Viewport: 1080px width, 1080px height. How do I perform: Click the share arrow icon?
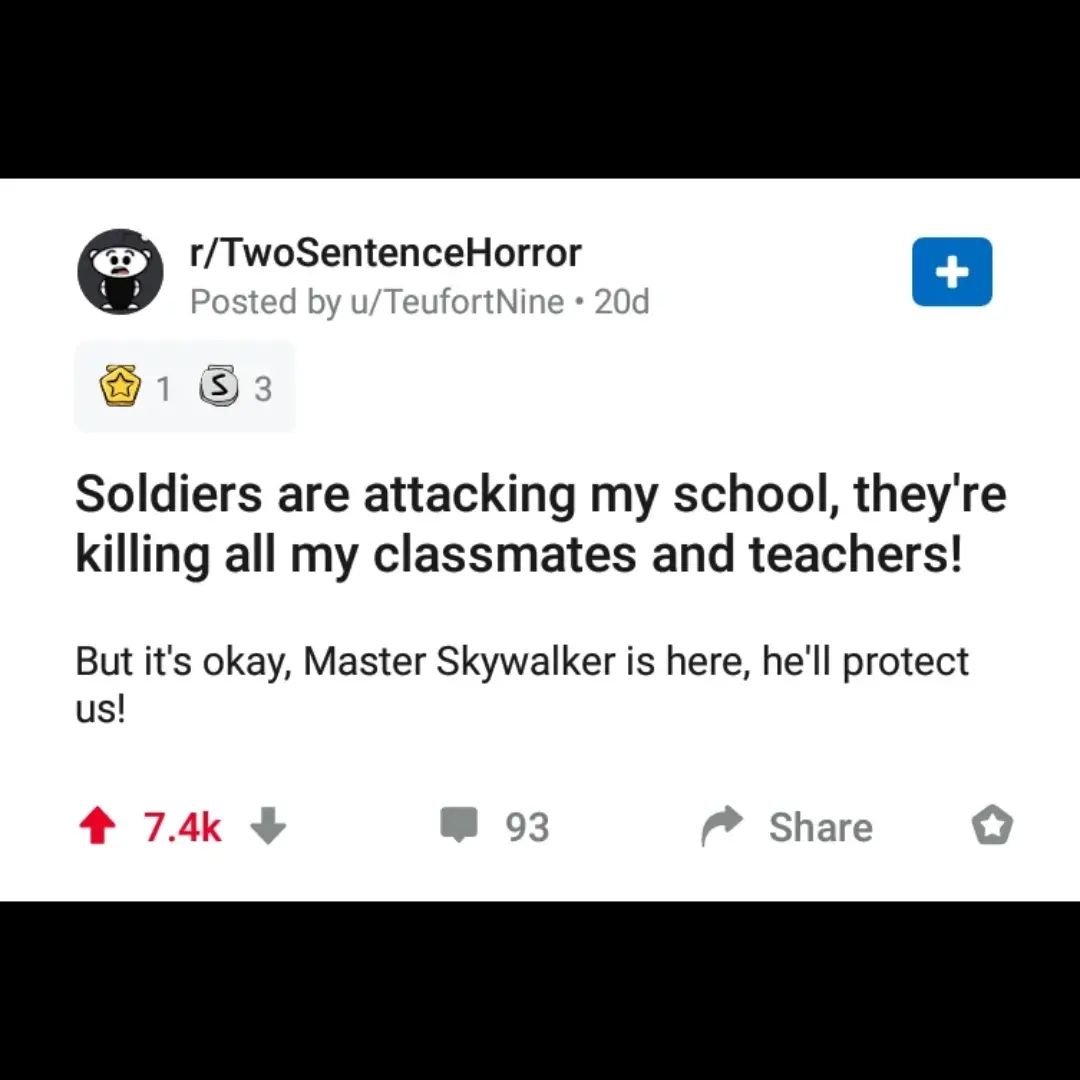click(x=721, y=825)
